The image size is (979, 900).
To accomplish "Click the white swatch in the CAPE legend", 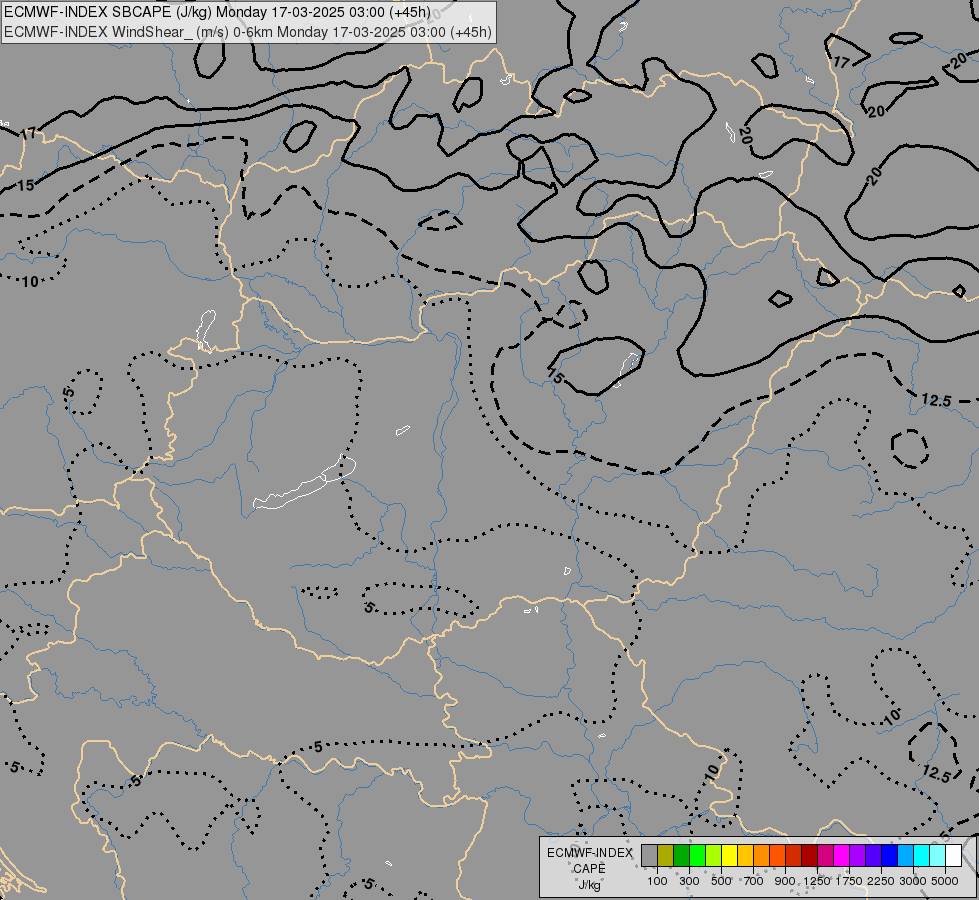I will tap(953, 856).
